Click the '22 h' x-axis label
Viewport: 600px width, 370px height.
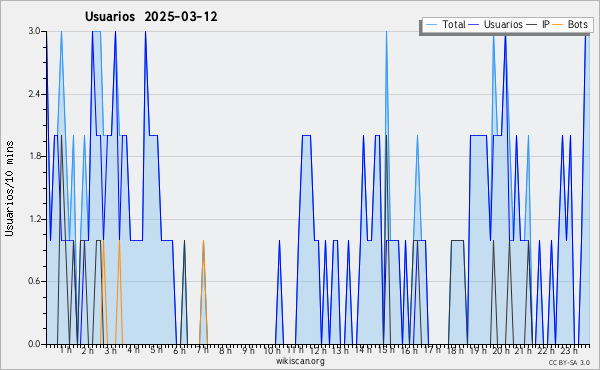pos(546,351)
